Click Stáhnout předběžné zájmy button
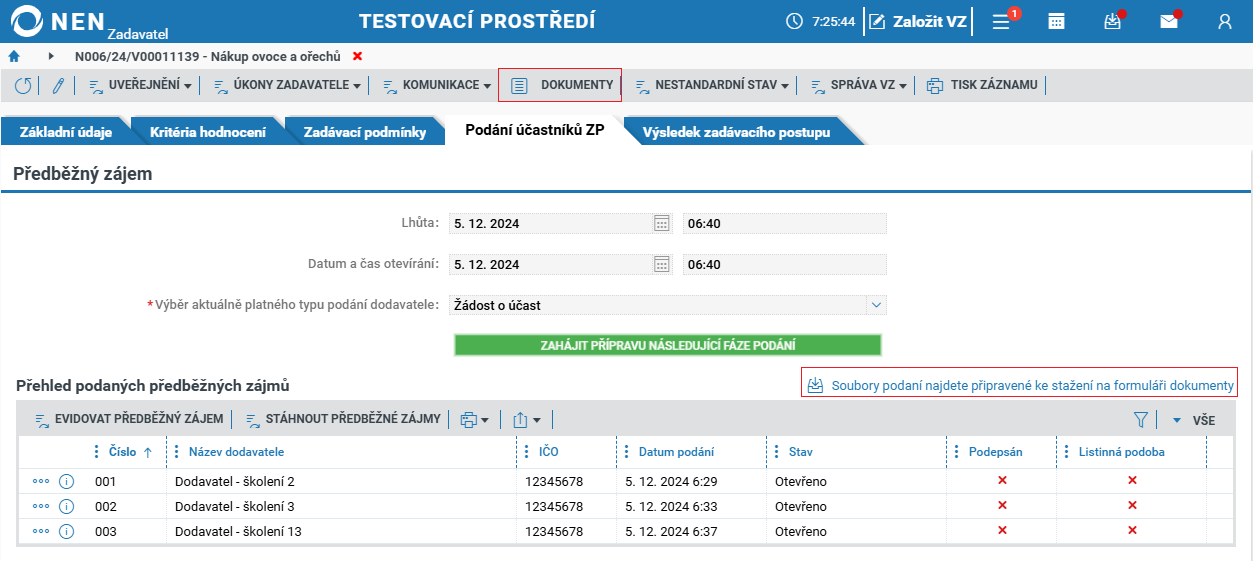 pyautogui.click(x=343, y=419)
